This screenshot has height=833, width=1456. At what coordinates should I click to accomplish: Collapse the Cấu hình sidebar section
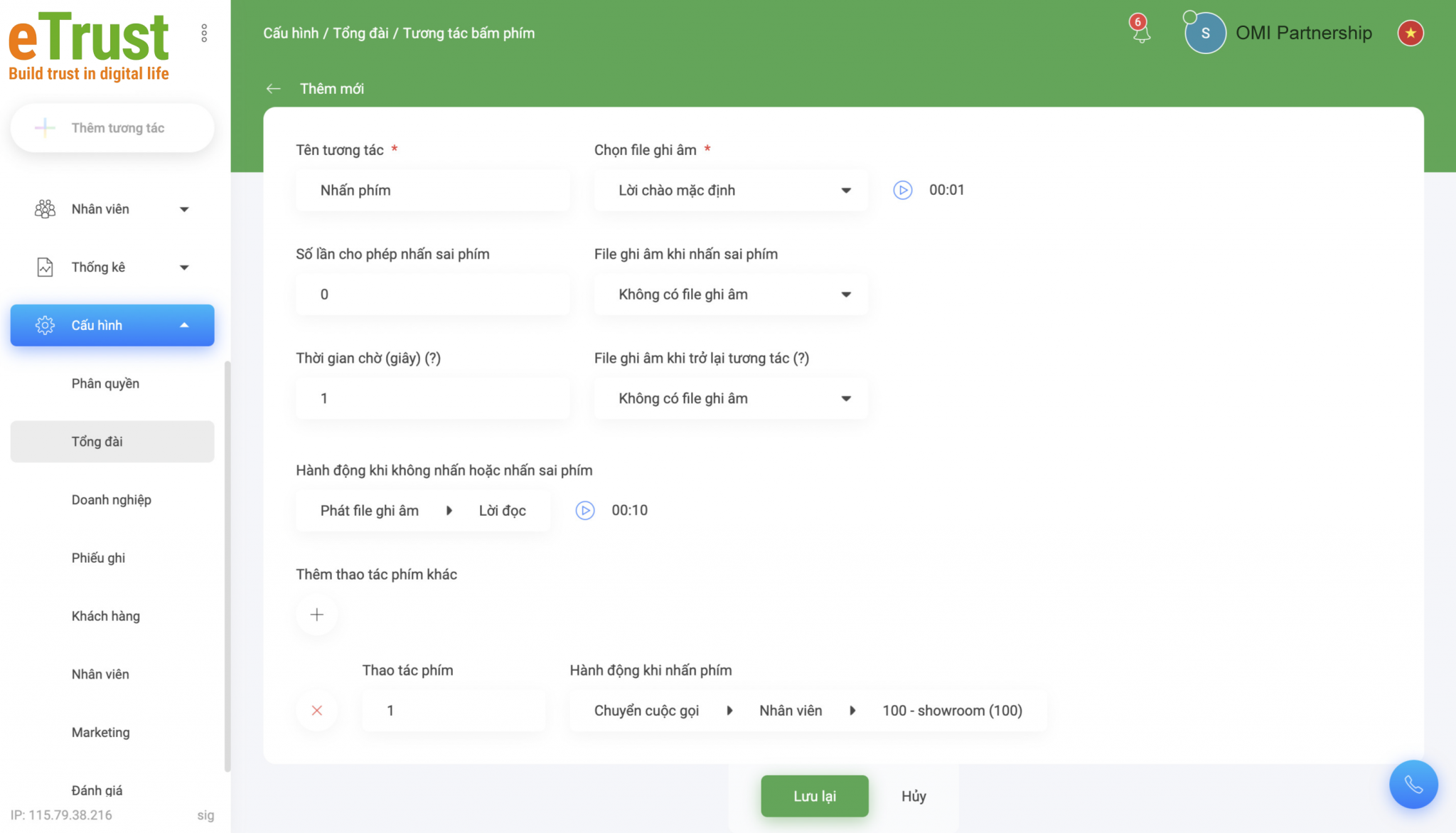tap(112, 325)
